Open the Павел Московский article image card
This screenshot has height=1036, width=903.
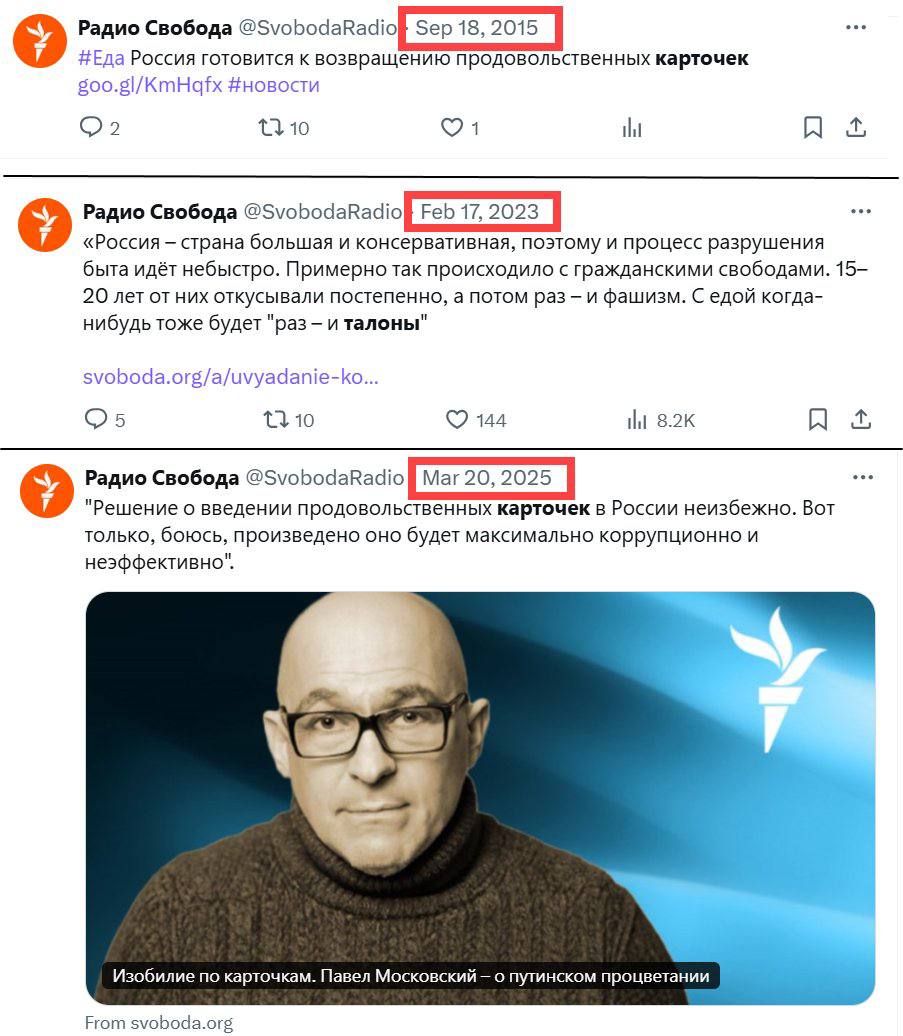click(480, 798)
